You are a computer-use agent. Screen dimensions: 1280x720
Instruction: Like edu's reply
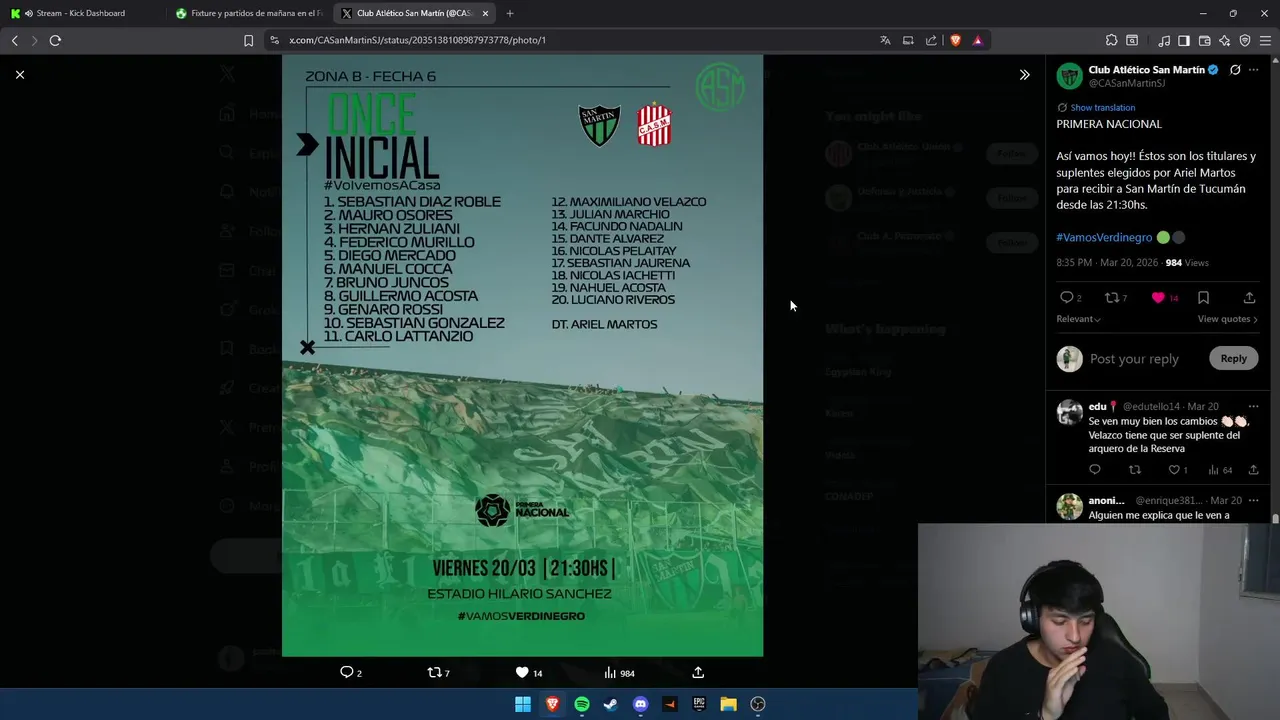click(x=1174, y=470)
